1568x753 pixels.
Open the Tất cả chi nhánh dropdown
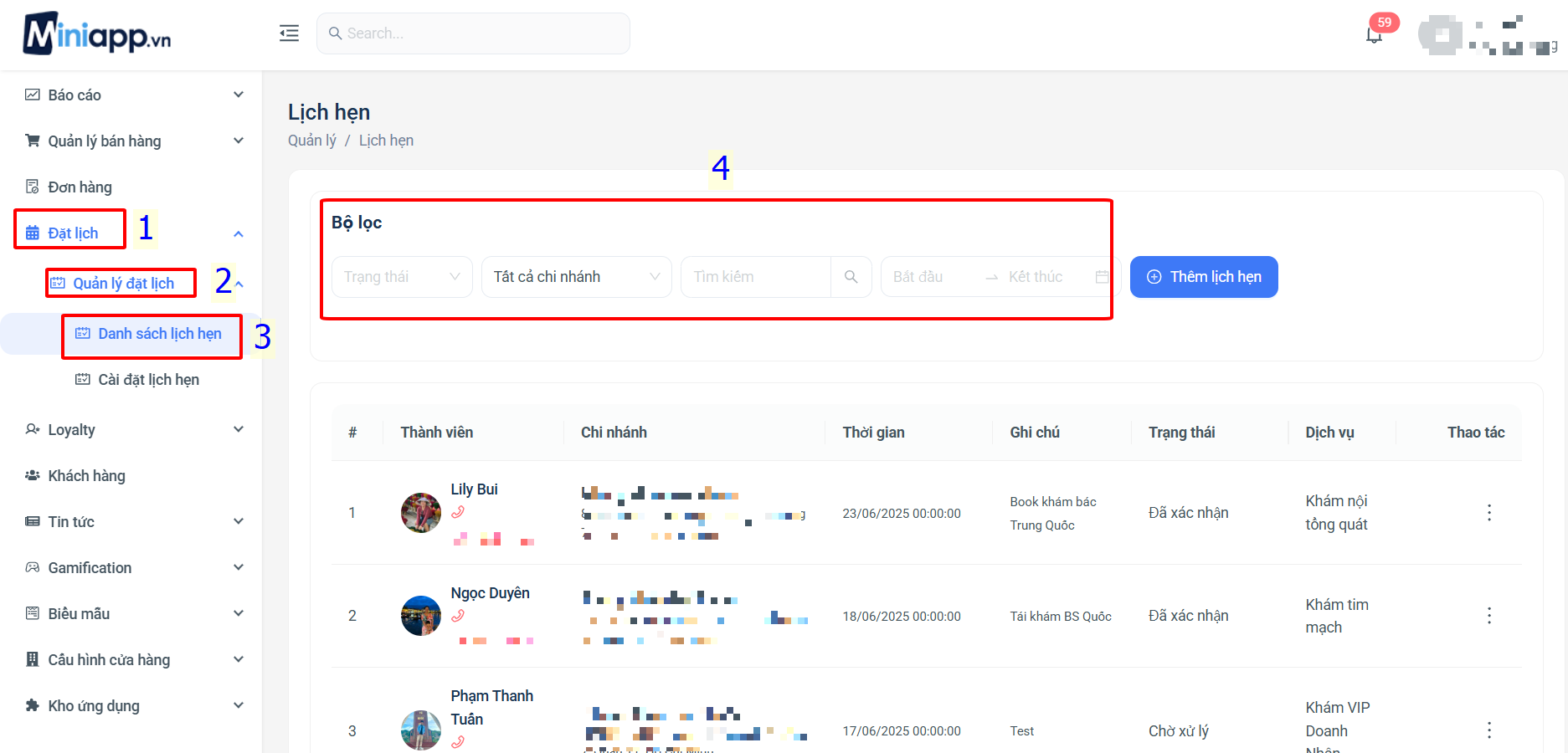coord(576,277)
